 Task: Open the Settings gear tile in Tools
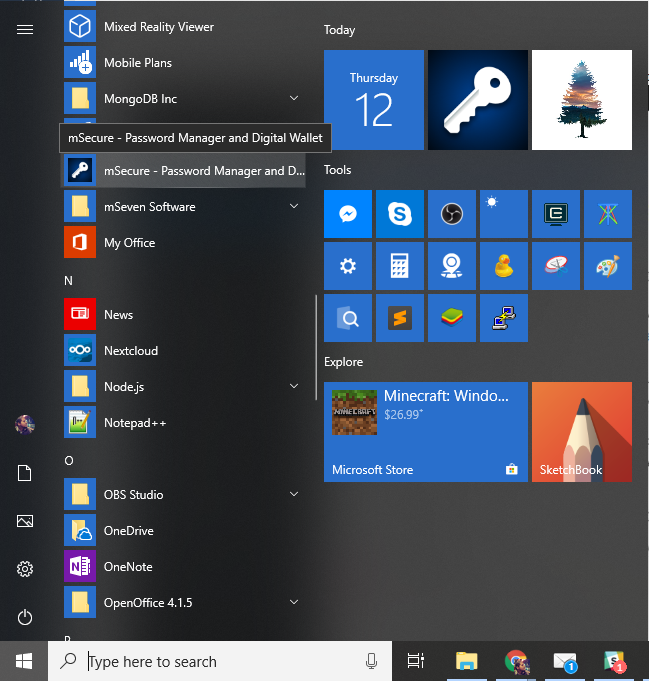pyautogui.click(x=348, y=266)
